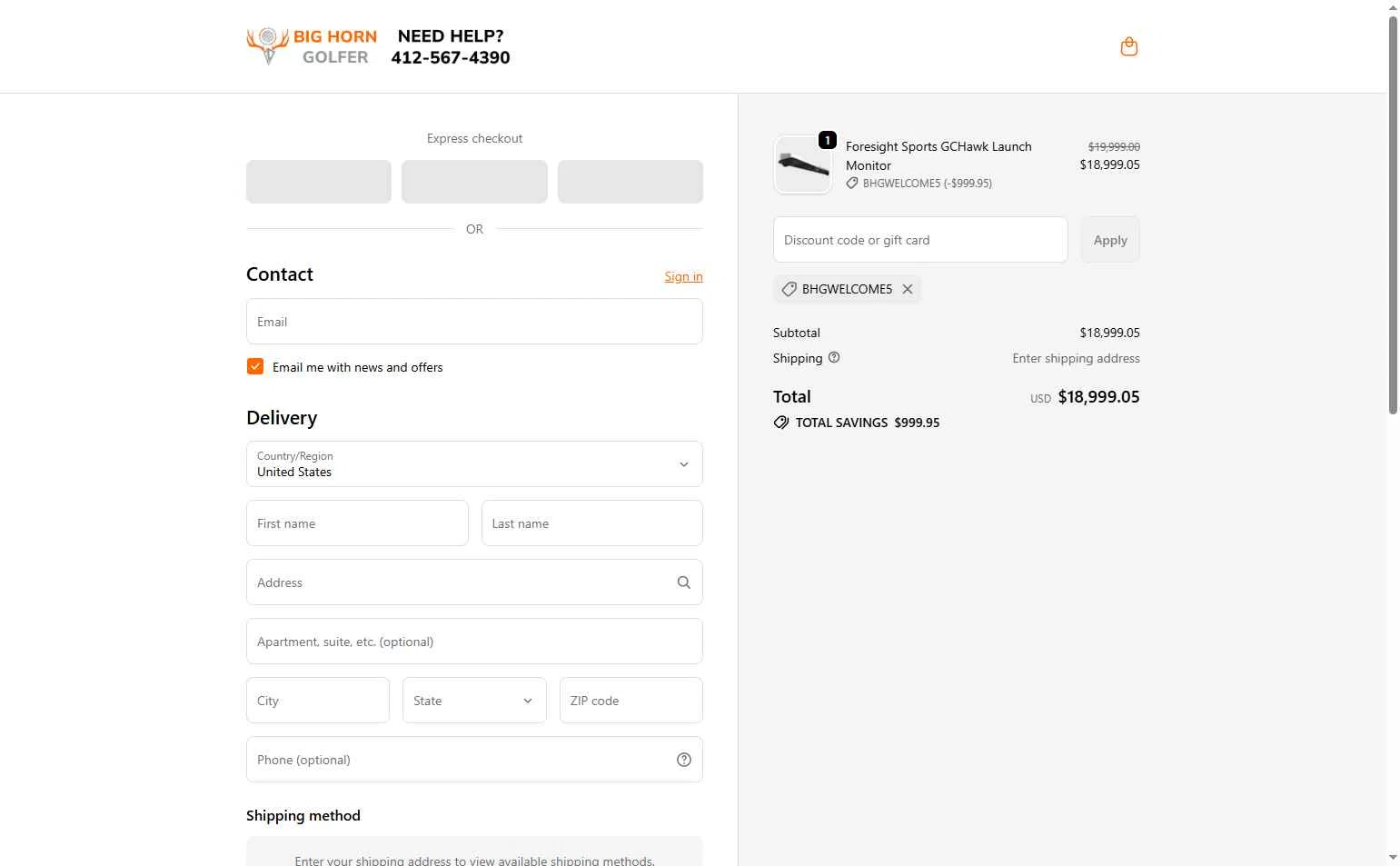Click the Sign in link
Viewport: 1400px width, 866px height.
[683, 276]
